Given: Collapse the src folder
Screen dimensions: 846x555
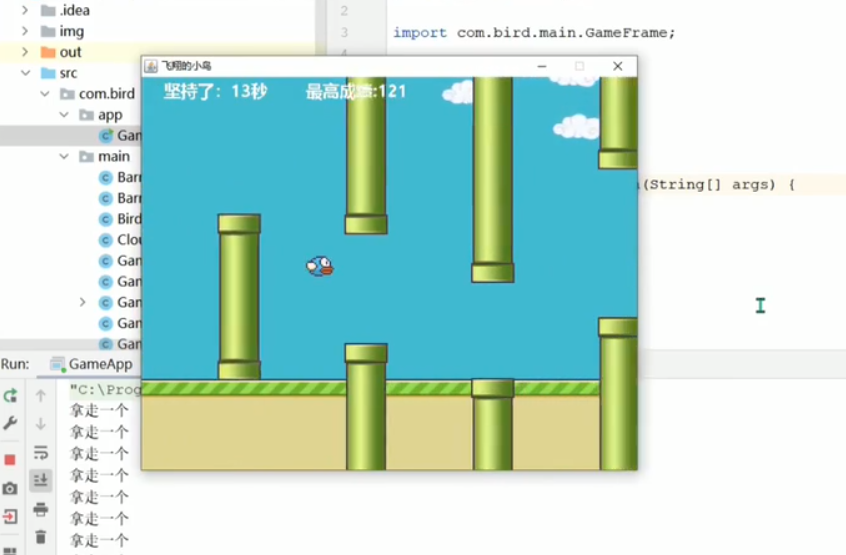Looking at the screenshot, I should coord(25,73).
